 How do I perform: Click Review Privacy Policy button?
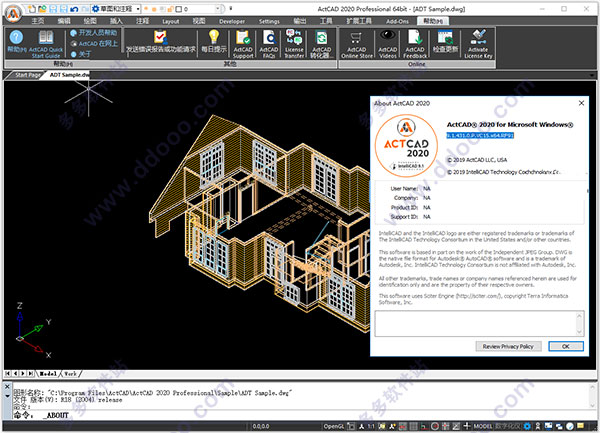508,346
